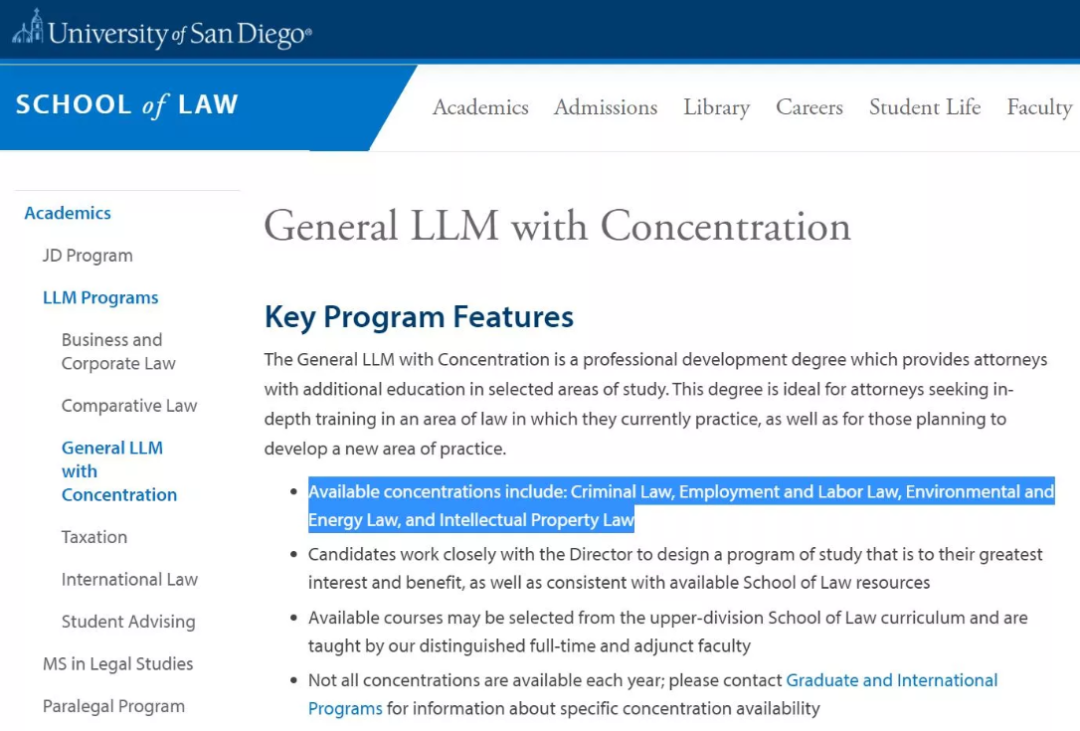
Task: Open the School of Law homepage banner
Action: (x=127, y=105)
